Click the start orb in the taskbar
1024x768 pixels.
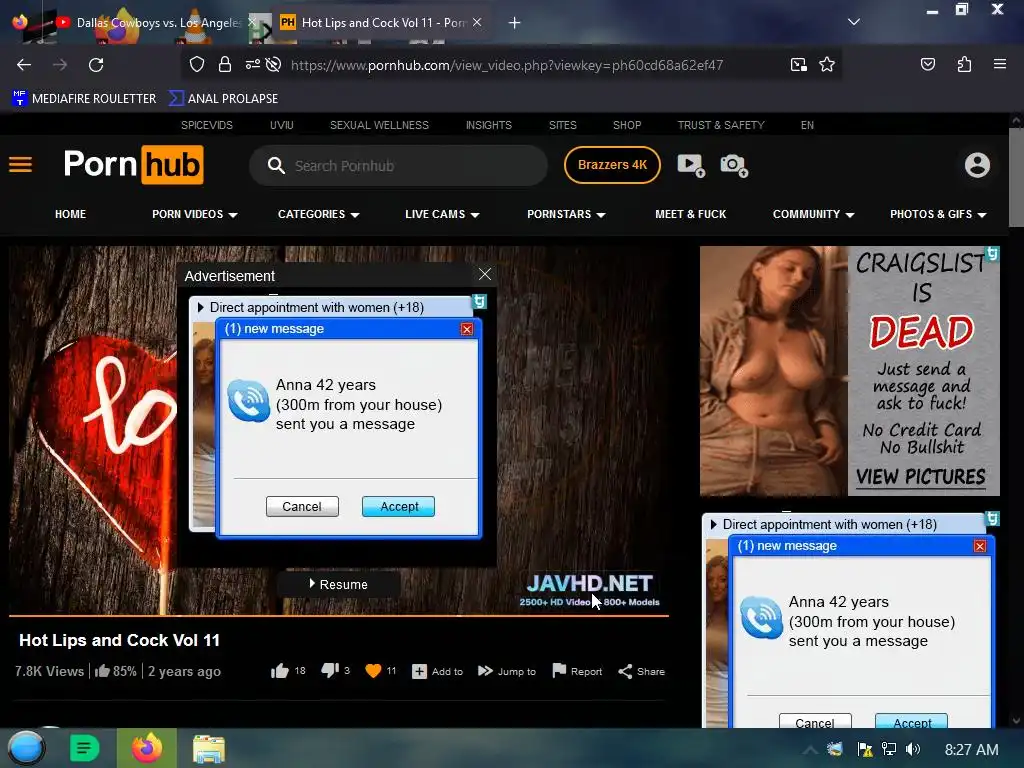(26, 748)
